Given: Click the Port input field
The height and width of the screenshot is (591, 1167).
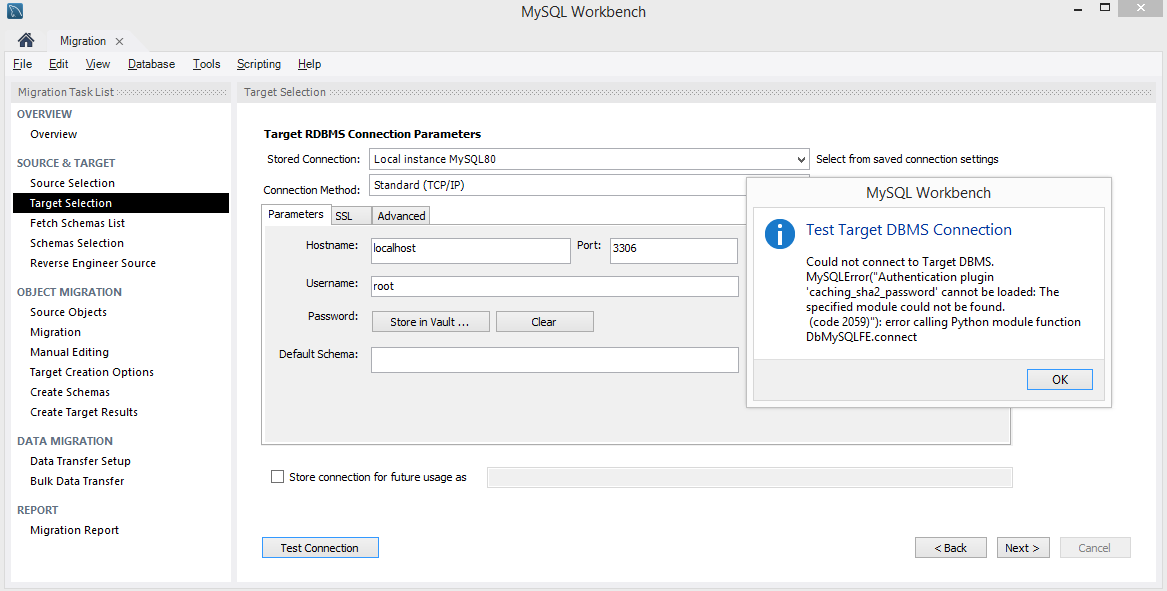Looking at the screenshot, I should click(x=674, y=251).
